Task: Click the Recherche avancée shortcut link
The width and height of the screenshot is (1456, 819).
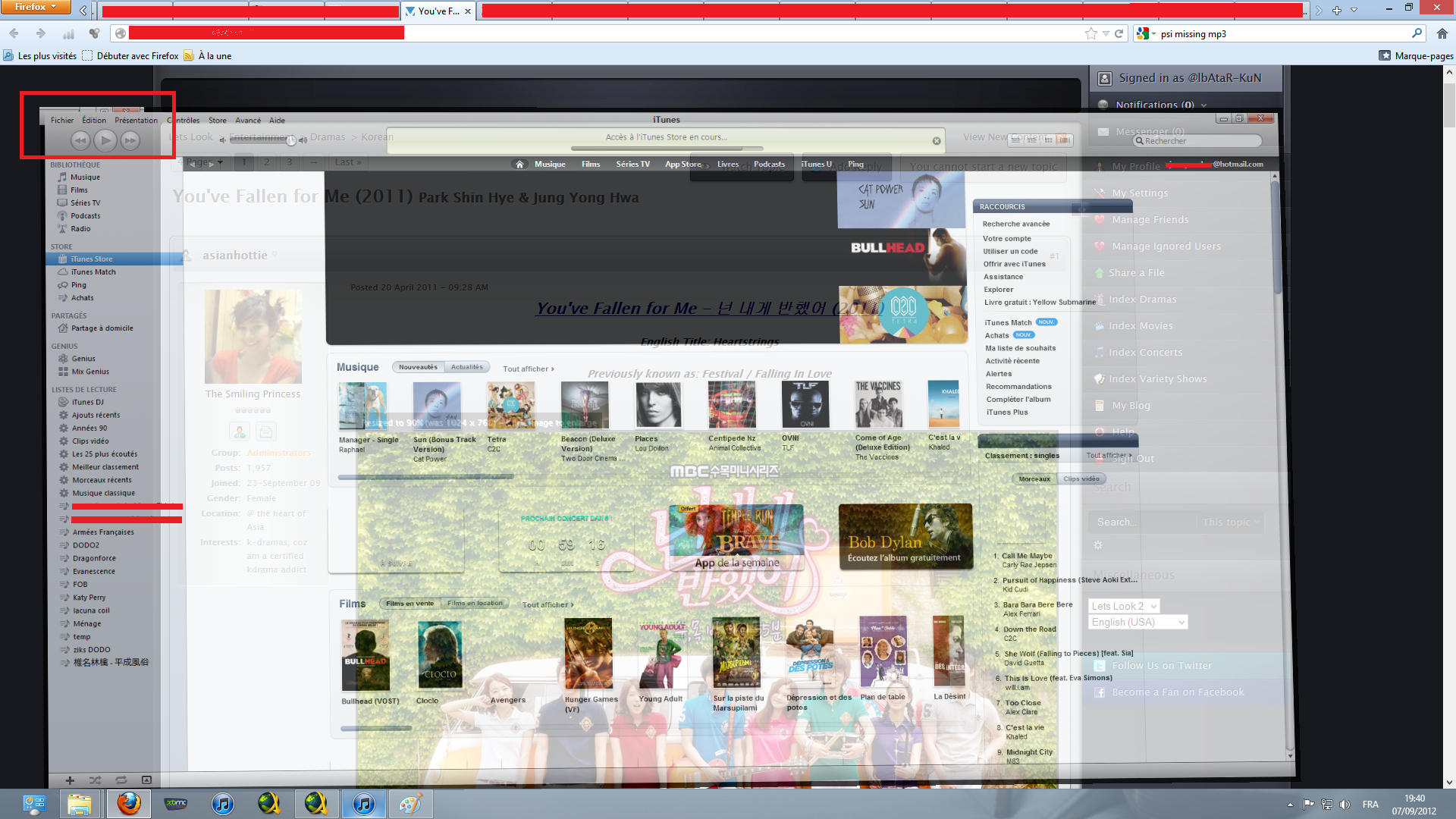Action: 1015,224
